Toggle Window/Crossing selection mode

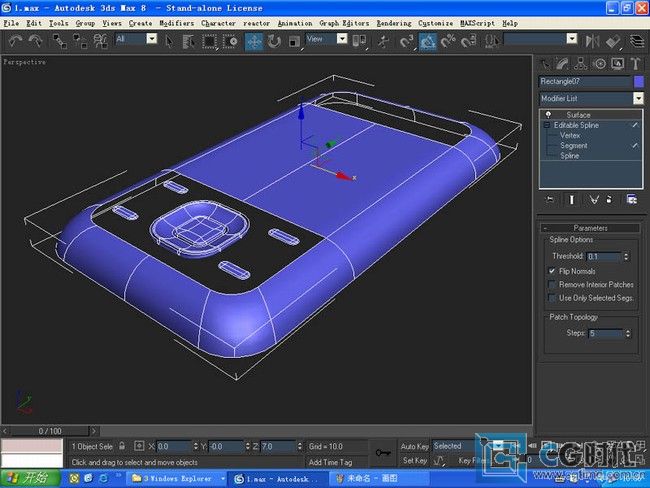click(230, 41)
